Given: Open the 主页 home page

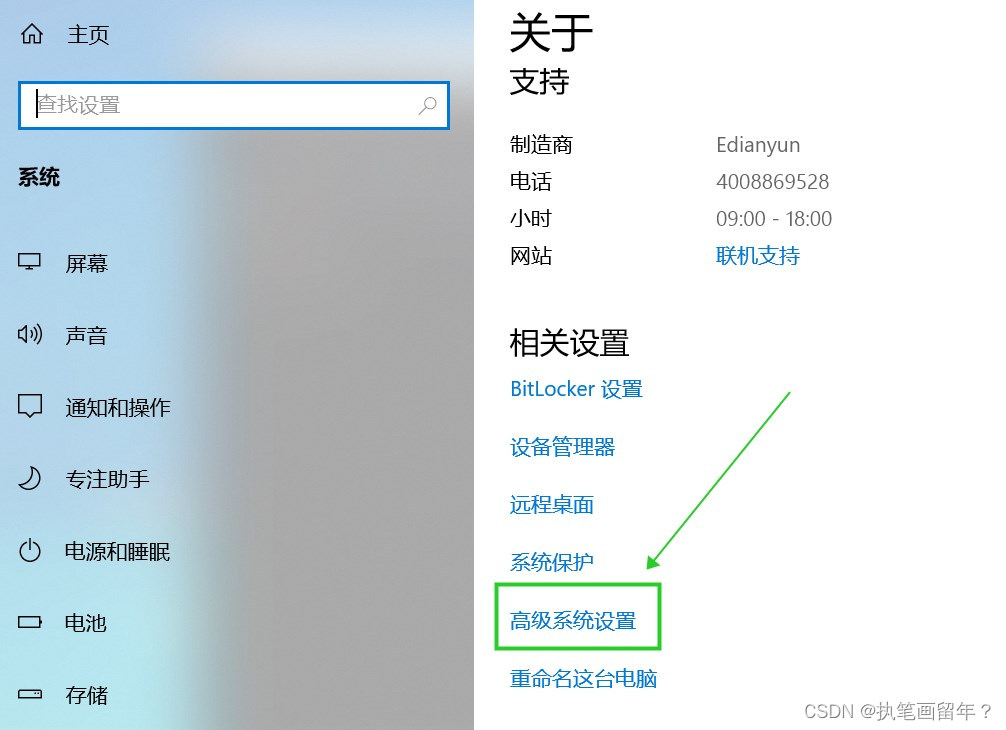Looking at the screenshot, I should coord(89,35).
